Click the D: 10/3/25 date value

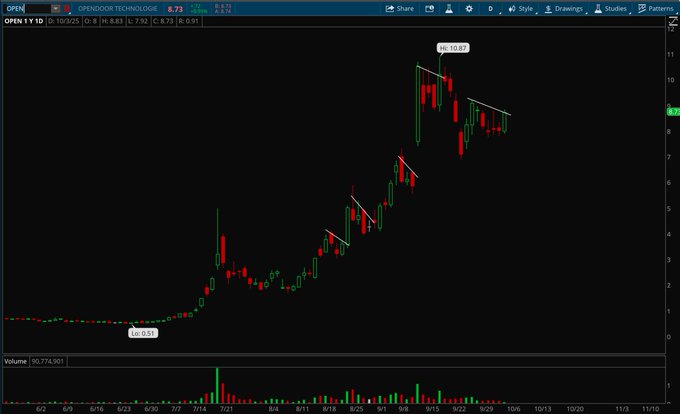(64, 21)
